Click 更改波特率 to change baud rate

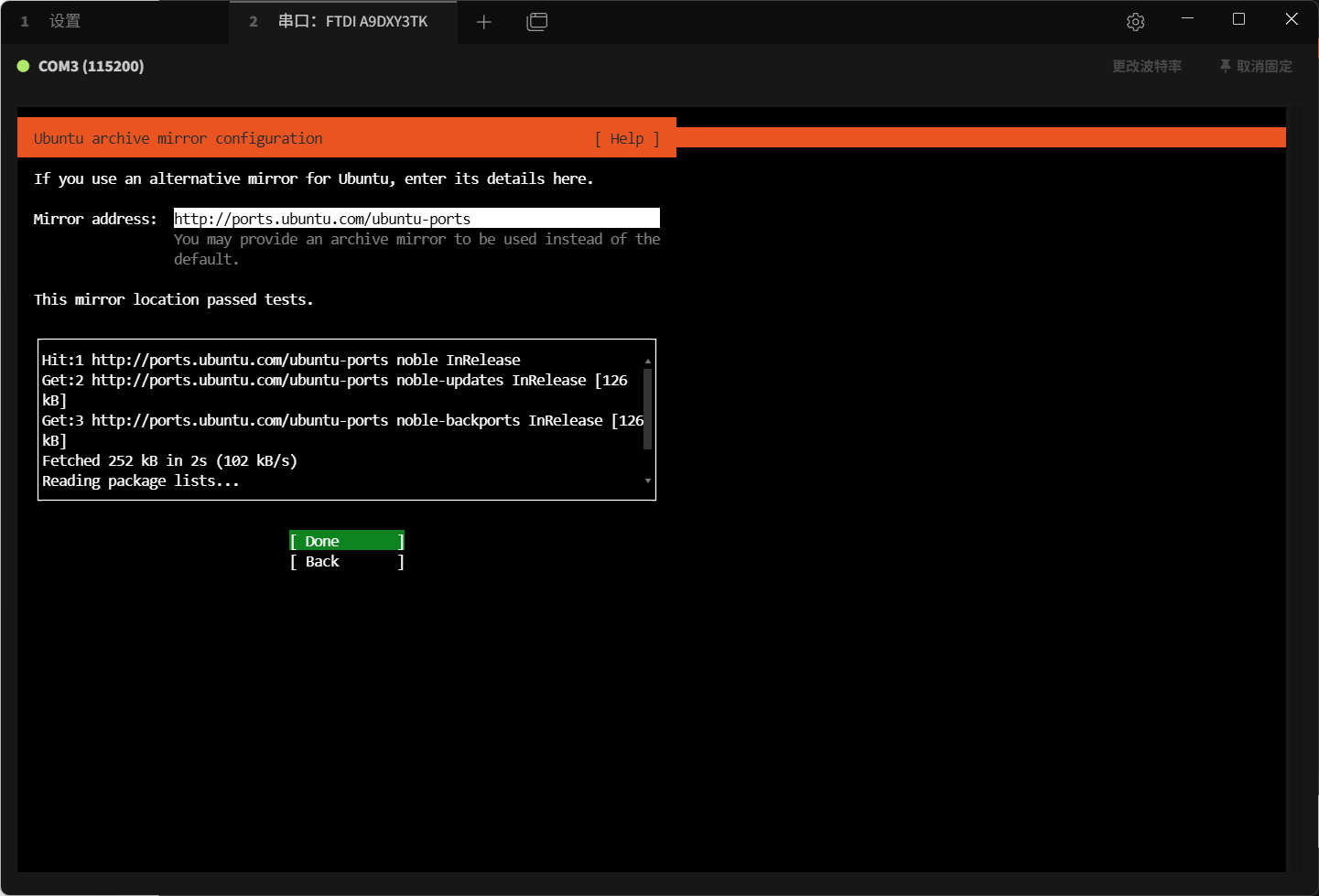1146,66
